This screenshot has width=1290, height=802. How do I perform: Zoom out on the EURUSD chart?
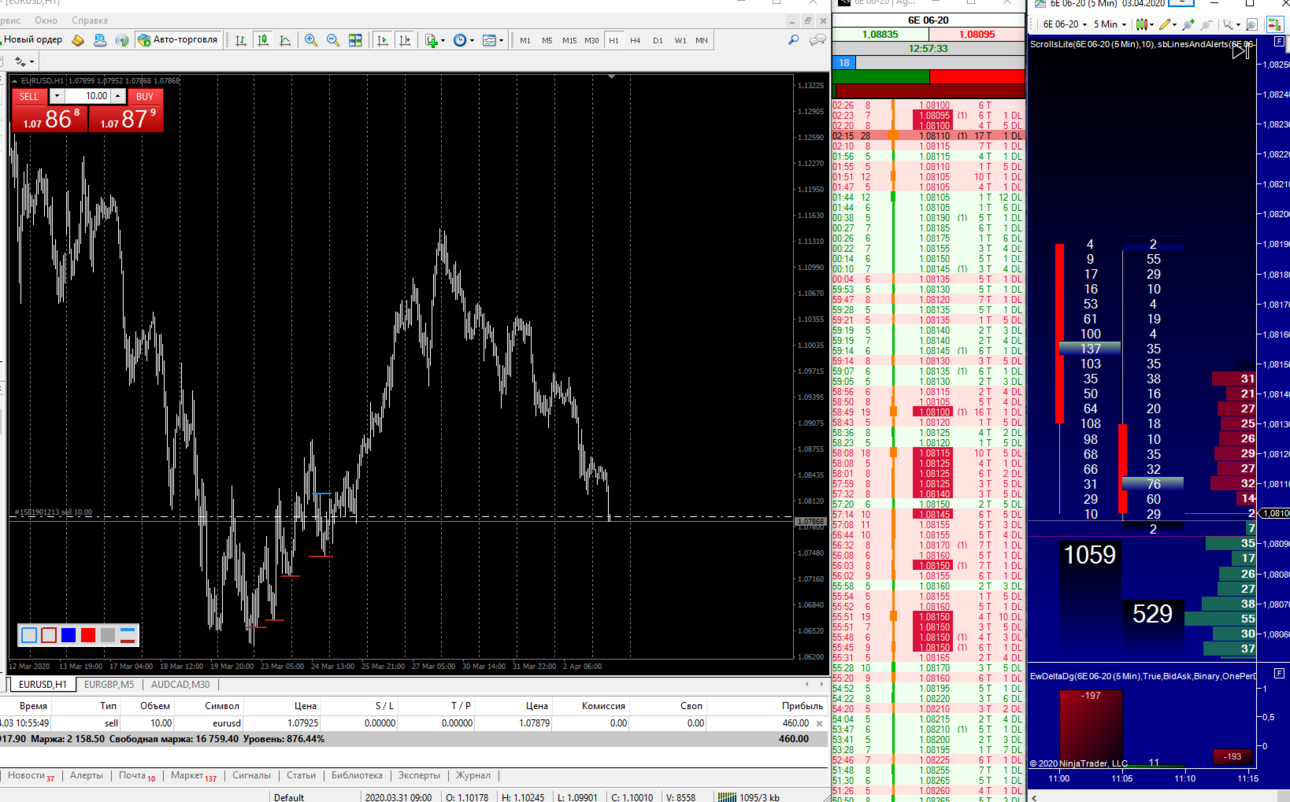click(333, 40)
